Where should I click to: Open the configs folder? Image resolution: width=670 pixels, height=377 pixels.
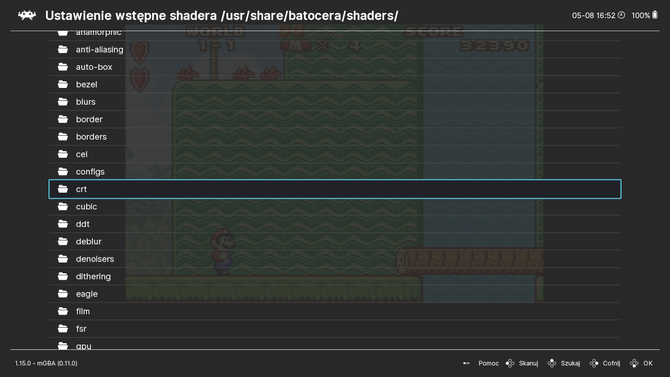pos(335,171)
